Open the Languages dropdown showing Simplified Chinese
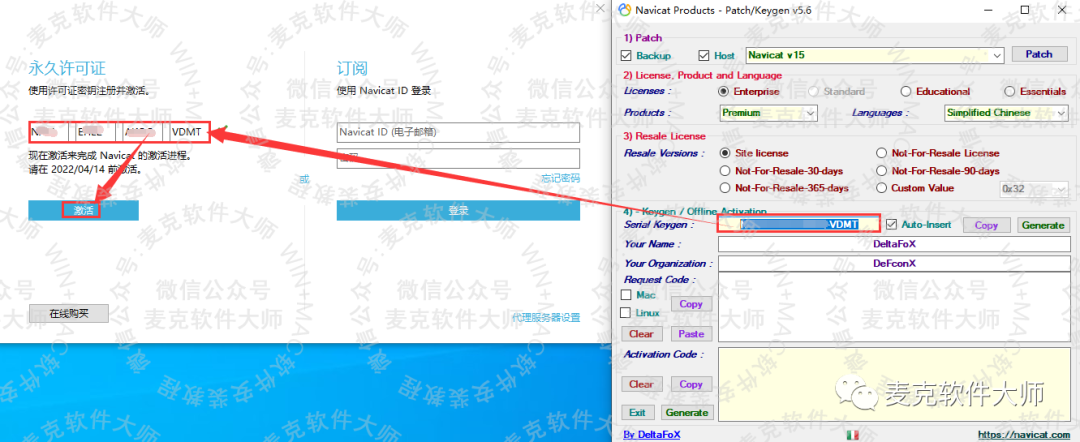The image size is (1080, 442). point(1005,112)
